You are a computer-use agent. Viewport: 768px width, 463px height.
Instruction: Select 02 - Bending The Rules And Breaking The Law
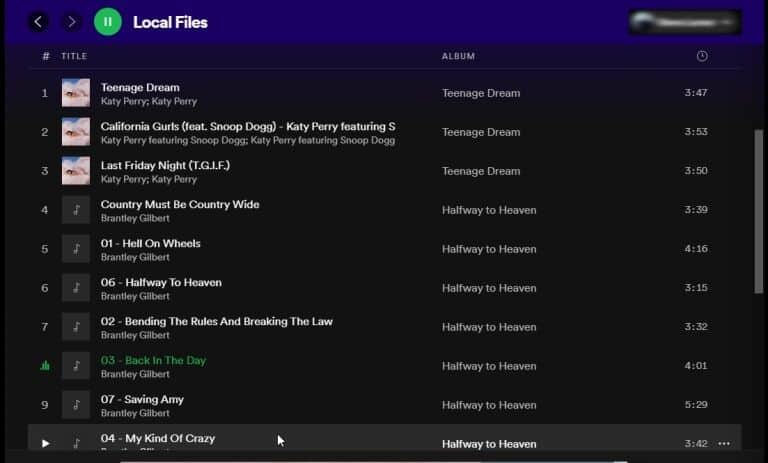click(216, 321)
